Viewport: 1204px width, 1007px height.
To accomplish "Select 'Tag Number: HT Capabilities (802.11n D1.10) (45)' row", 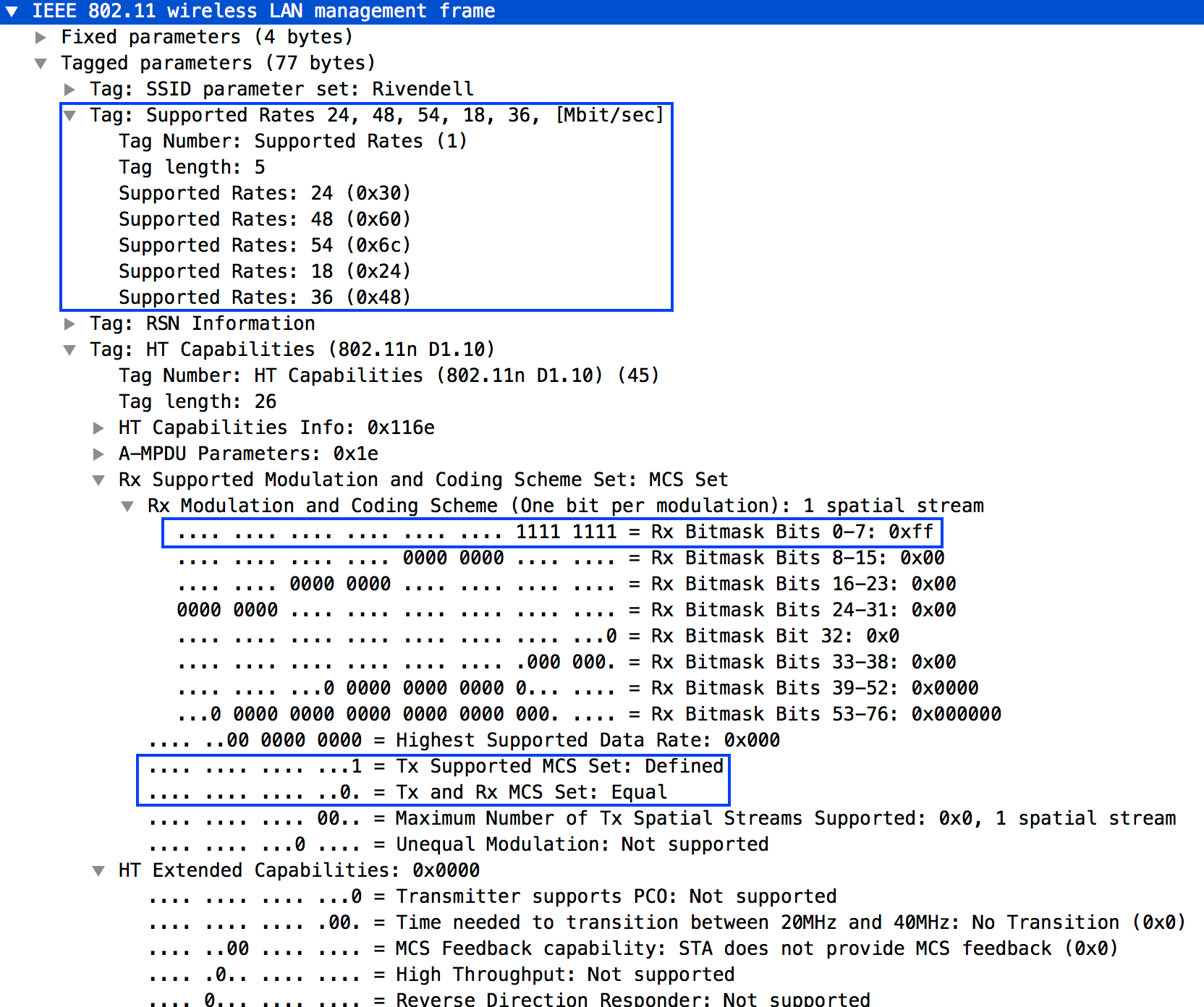I will point(389,375).
